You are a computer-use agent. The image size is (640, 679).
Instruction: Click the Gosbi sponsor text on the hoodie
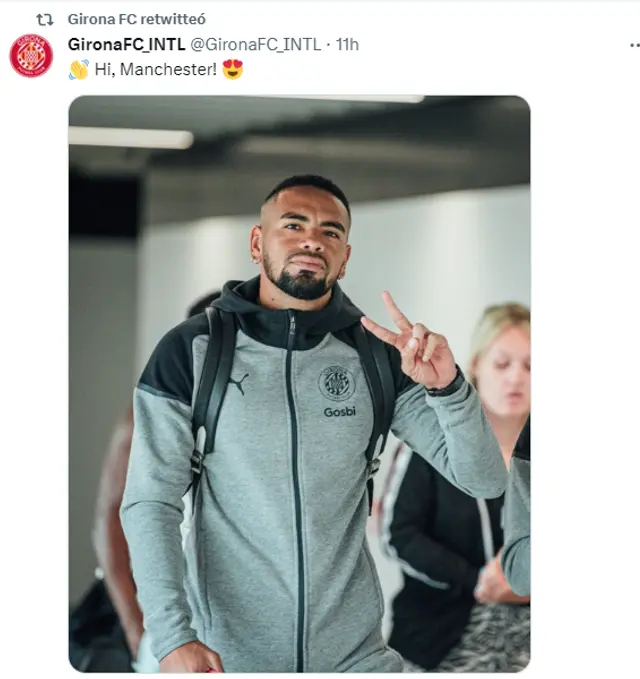coord(339,412)
